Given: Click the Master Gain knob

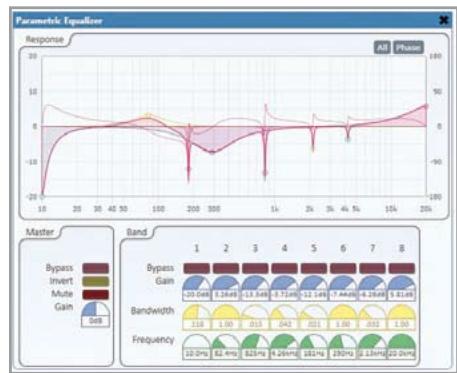Looking at the screenshot, I should coord(96,309).
